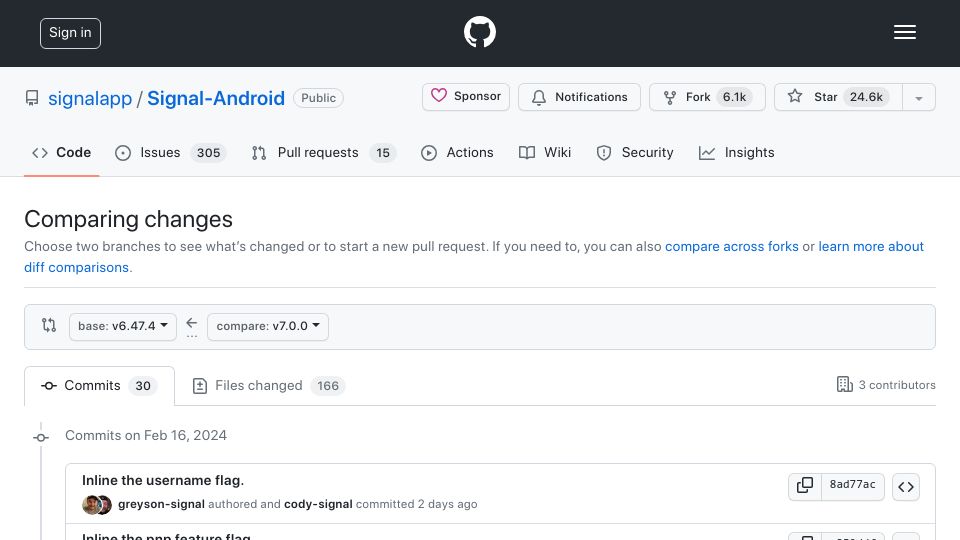The height and width of the screenshot is (540, 960).
Task: Click the 'committed 2 days ago' timestamp
Action: pyautogui.click(x=416, y=504)
